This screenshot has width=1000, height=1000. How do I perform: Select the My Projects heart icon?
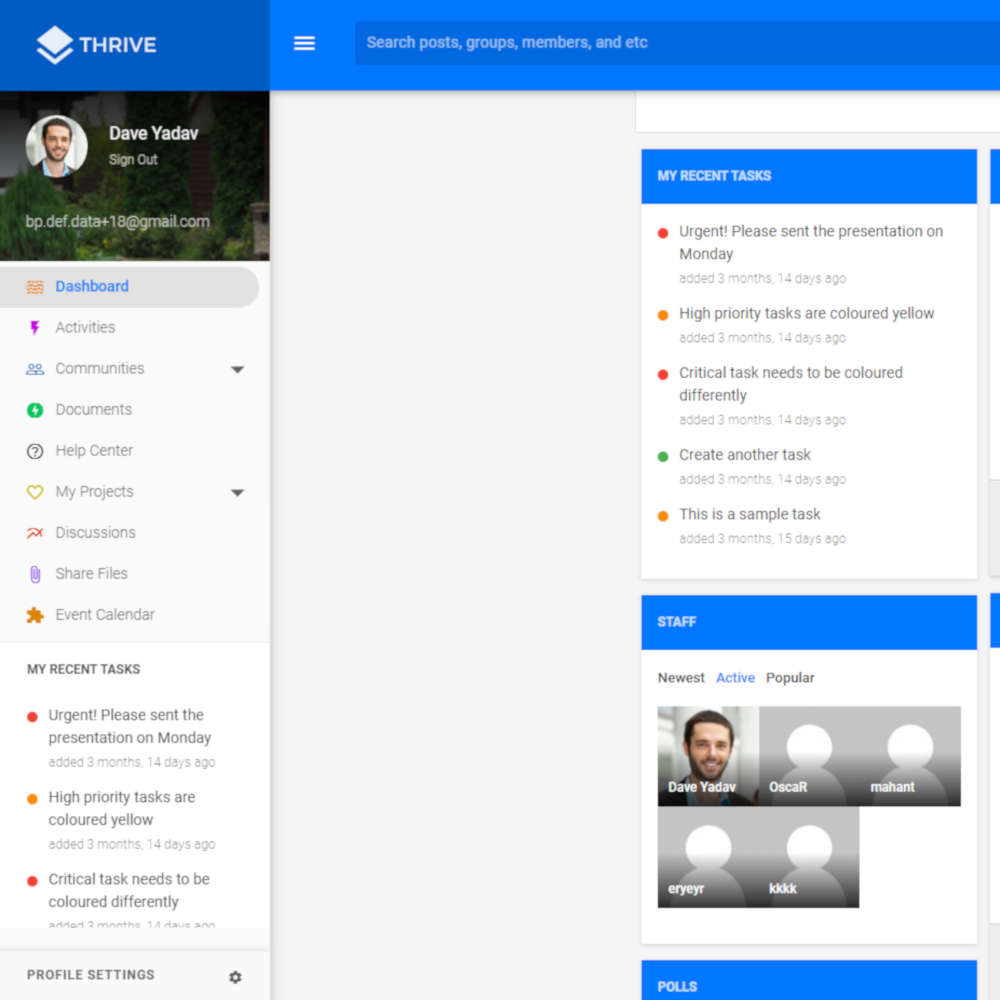point(34,491)
